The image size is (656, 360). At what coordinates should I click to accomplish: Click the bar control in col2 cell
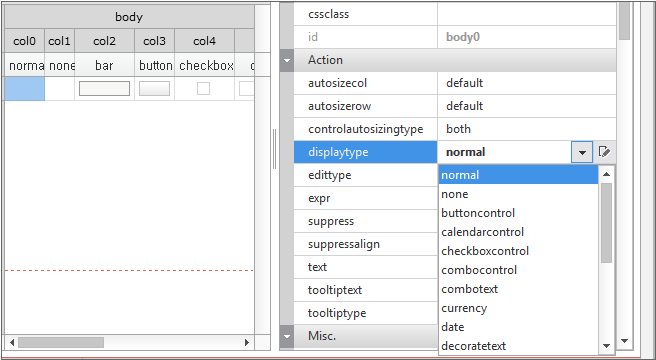[x=104, y=88]
